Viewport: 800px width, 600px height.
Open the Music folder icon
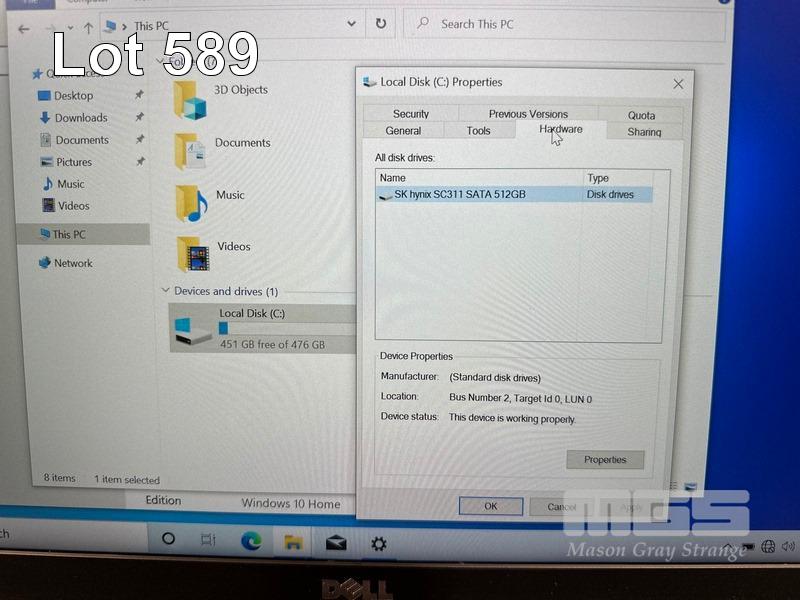(190, 202)
